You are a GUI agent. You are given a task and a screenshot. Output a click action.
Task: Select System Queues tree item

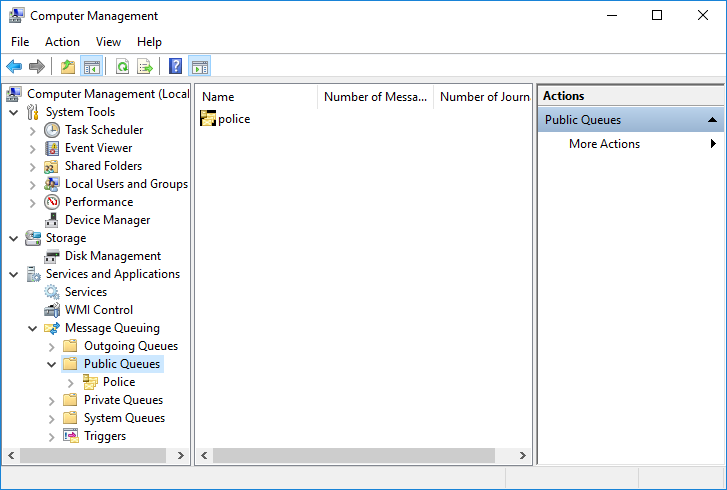pyautogui.click(x=124, y=418)
